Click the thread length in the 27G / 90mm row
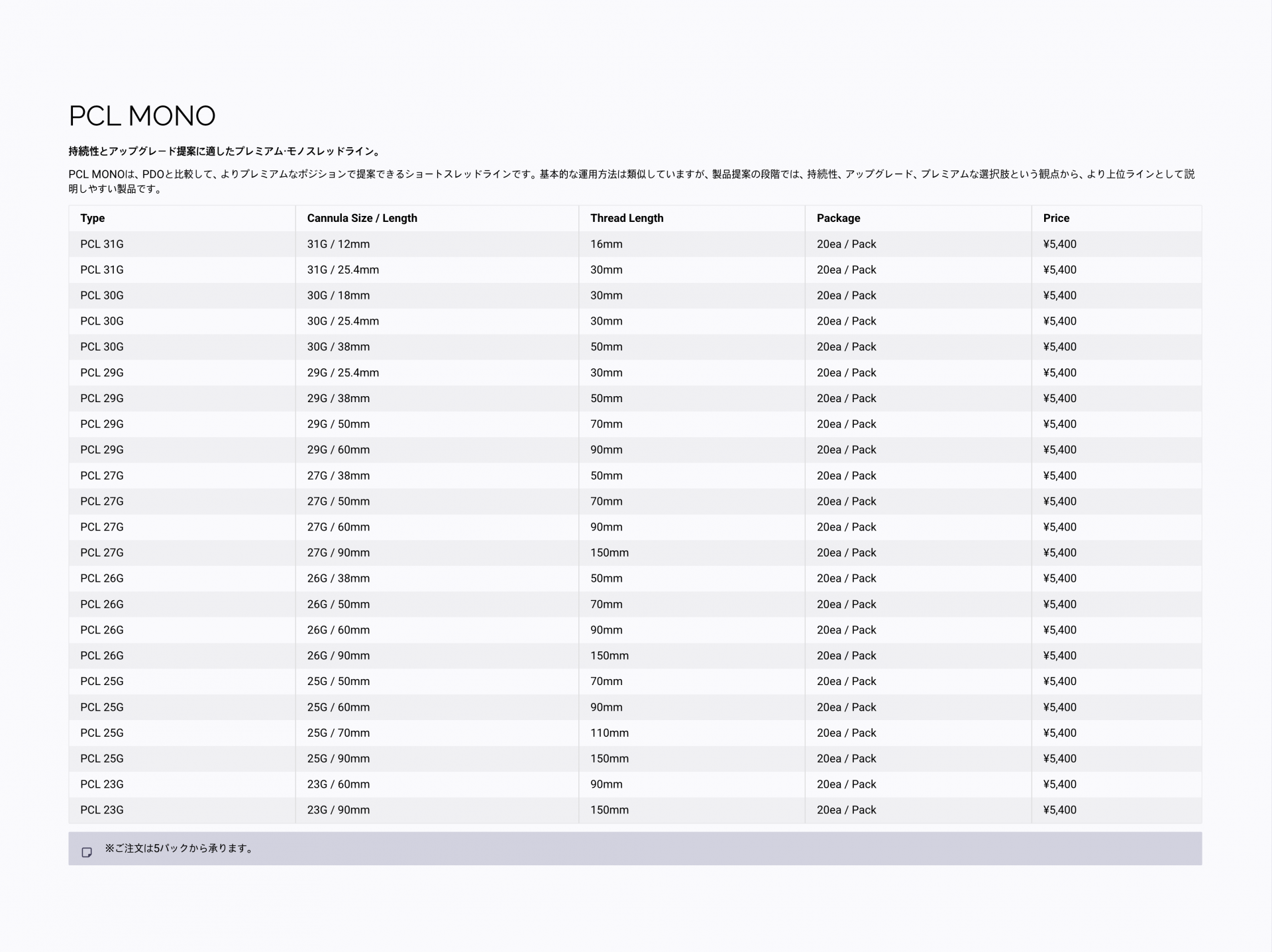Screen dimensions: 1272x952 [692, 553]
